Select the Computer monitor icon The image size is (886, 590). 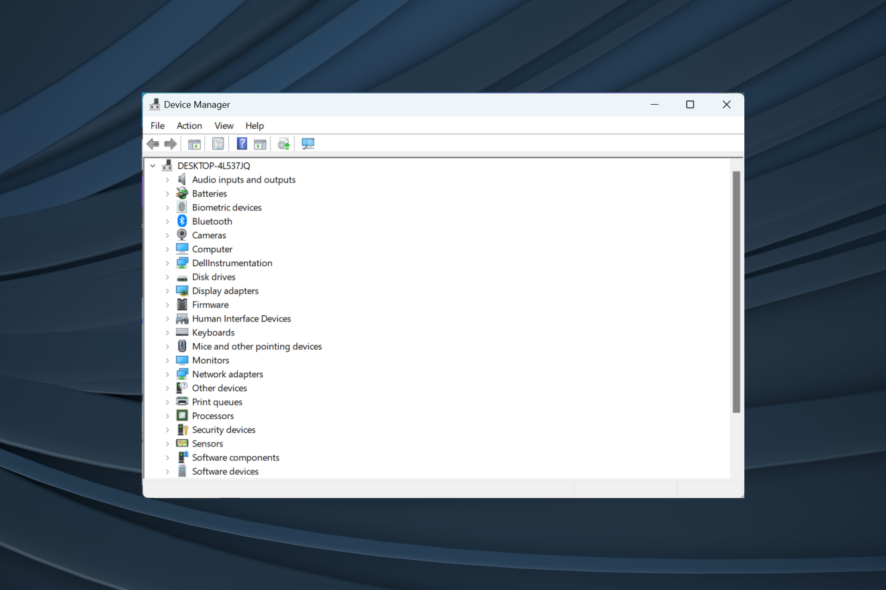click(x=182, y=249)
